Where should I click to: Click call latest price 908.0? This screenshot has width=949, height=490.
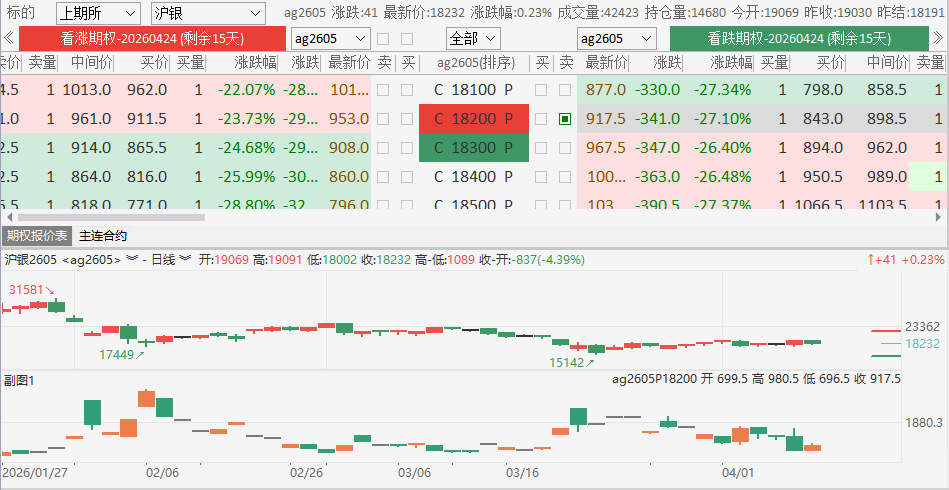349,148
